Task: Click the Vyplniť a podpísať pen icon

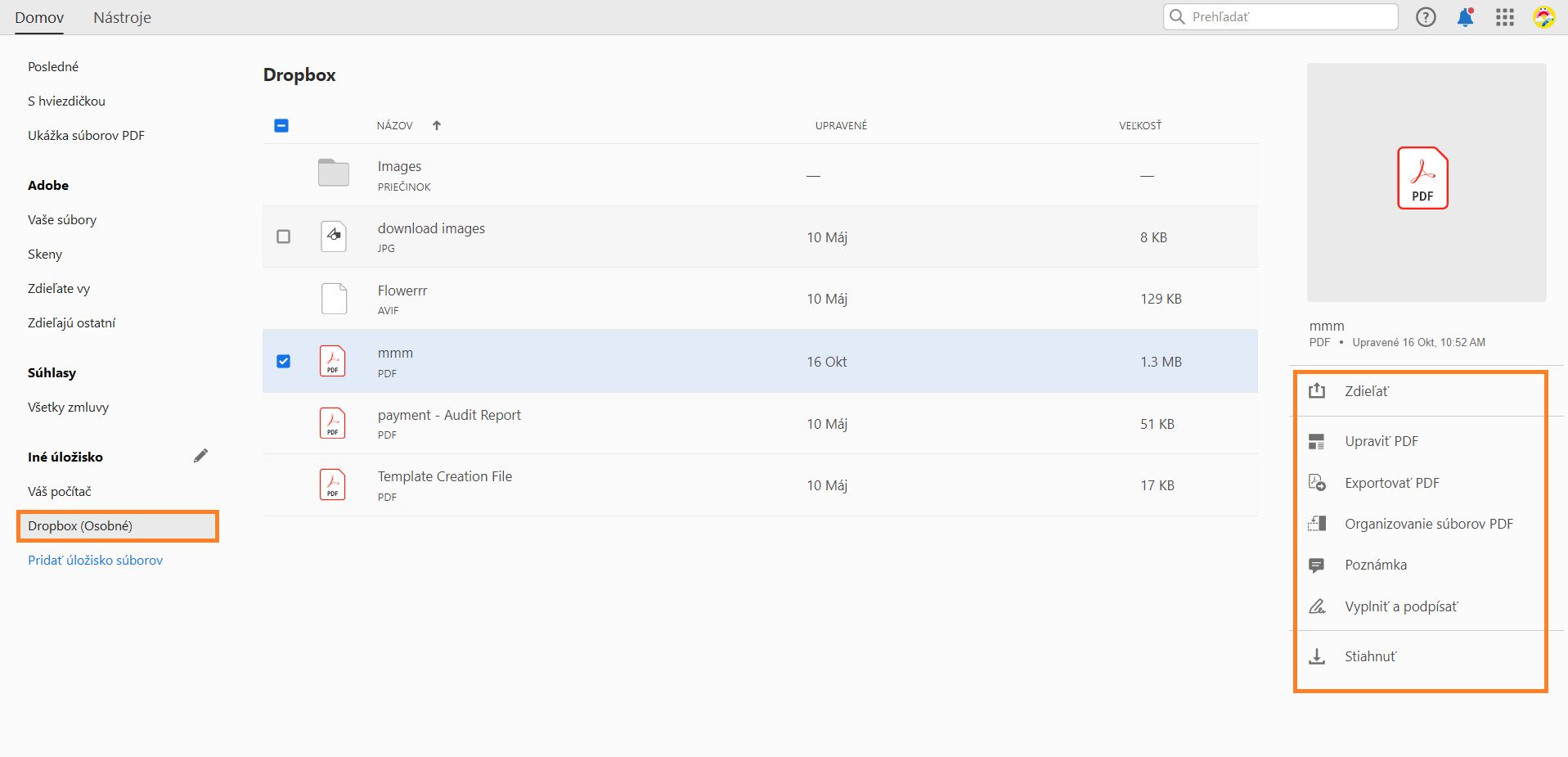Action: tap(1317, 606)
